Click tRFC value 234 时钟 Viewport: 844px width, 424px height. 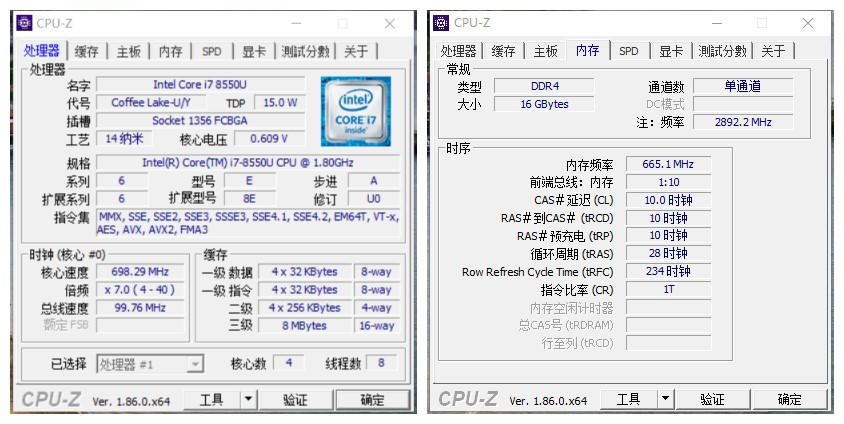pos(668,271)
